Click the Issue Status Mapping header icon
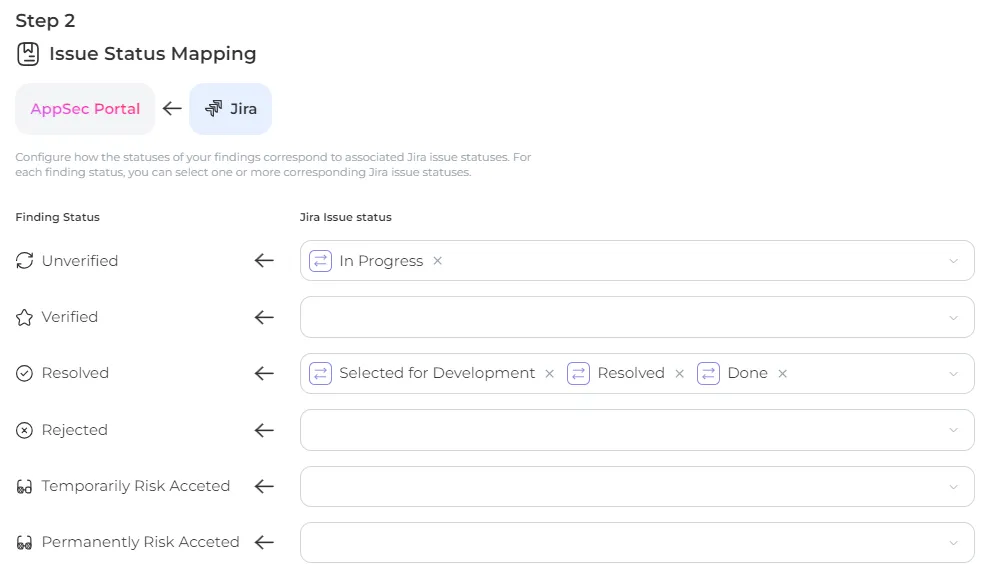This screenshot has width=1003, height=578. pos(28,54)
